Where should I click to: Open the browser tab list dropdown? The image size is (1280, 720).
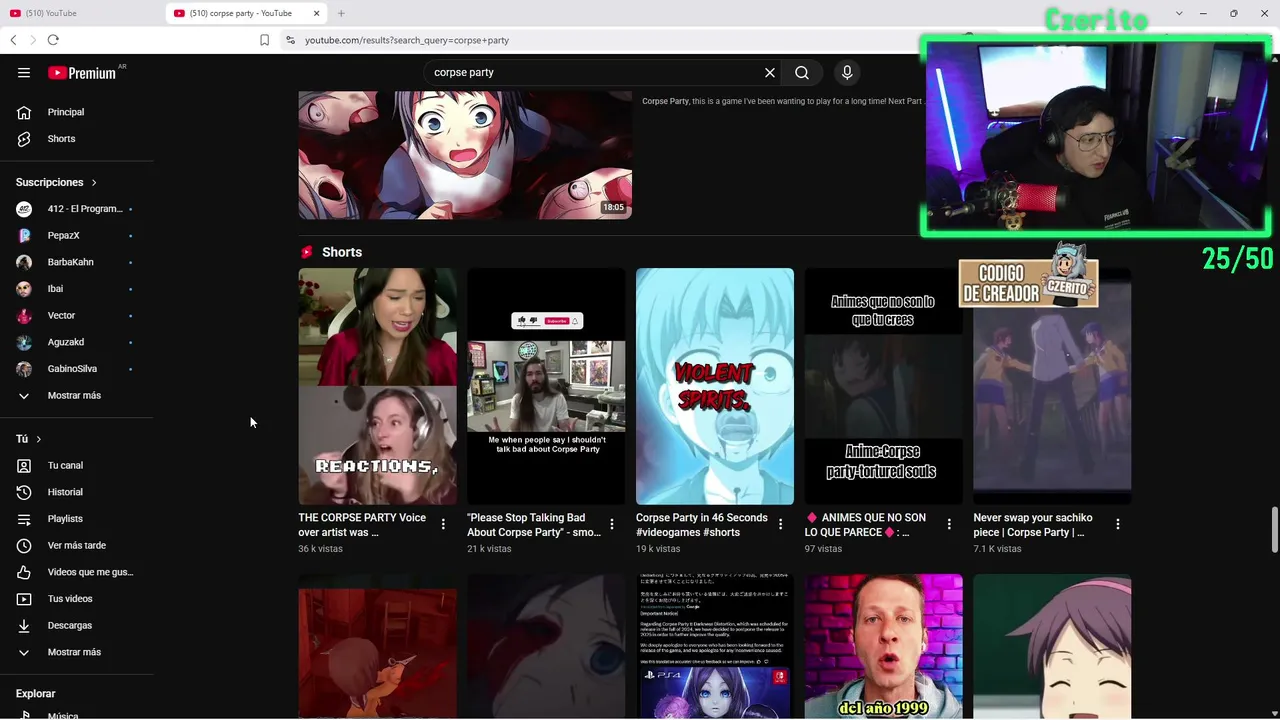[x=1179, y=13]
